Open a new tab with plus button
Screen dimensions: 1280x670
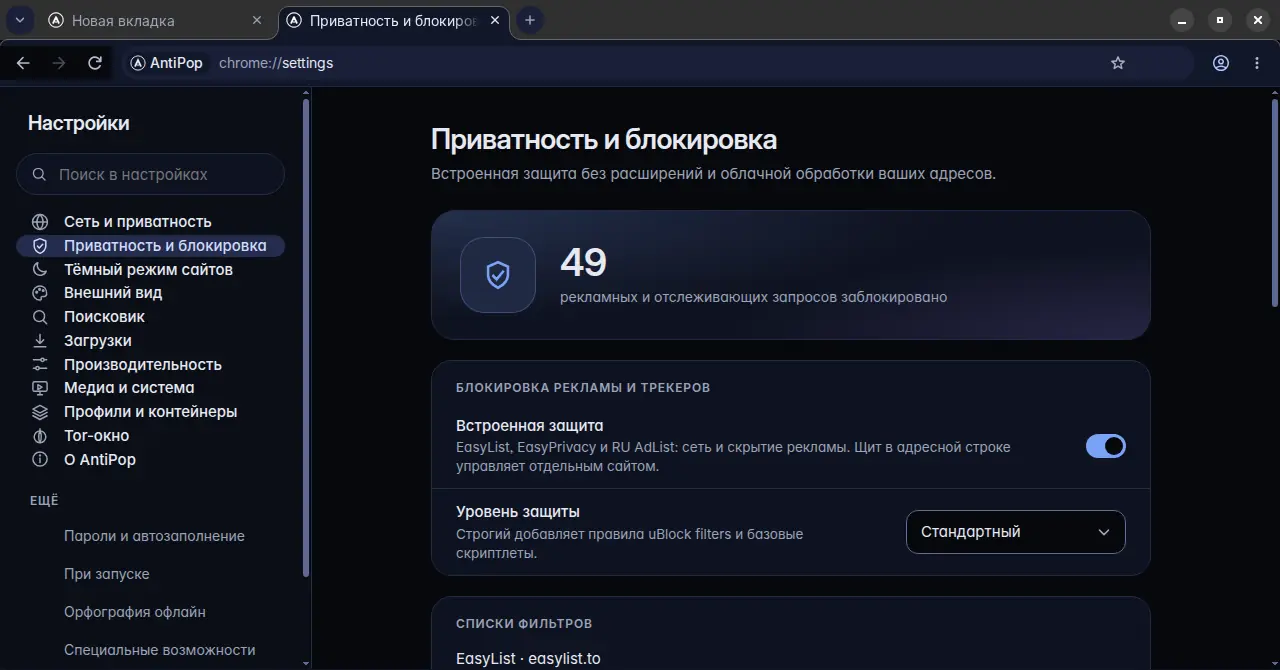530,20
